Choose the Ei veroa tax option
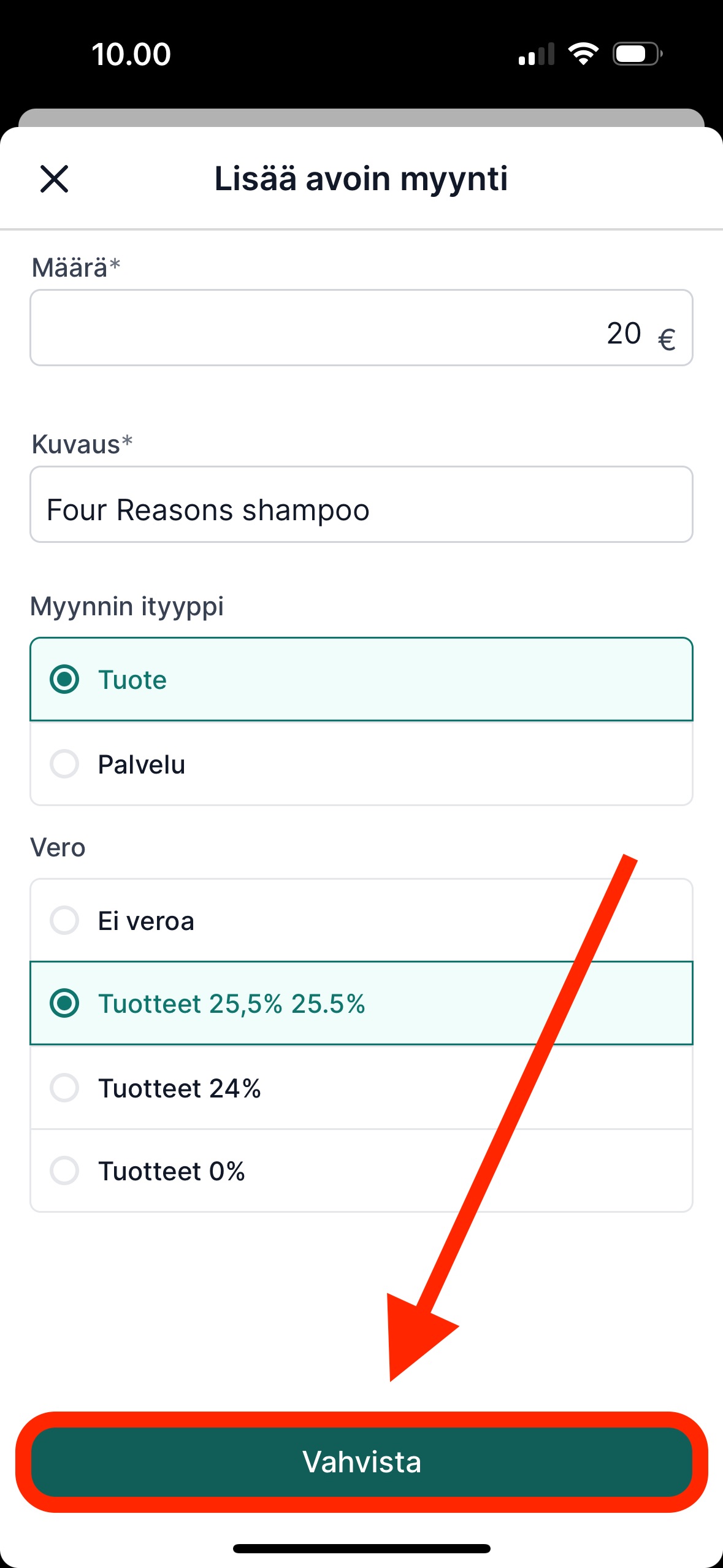 [361, 920]
